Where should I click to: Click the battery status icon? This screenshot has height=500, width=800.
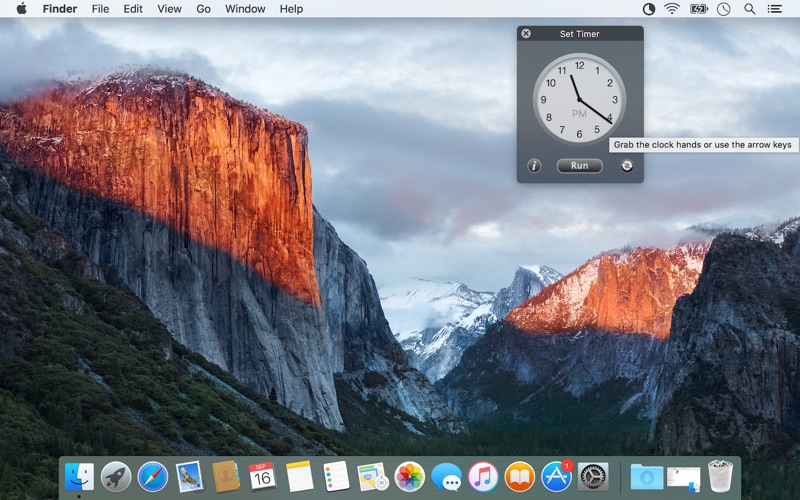(x=698, y=9)
